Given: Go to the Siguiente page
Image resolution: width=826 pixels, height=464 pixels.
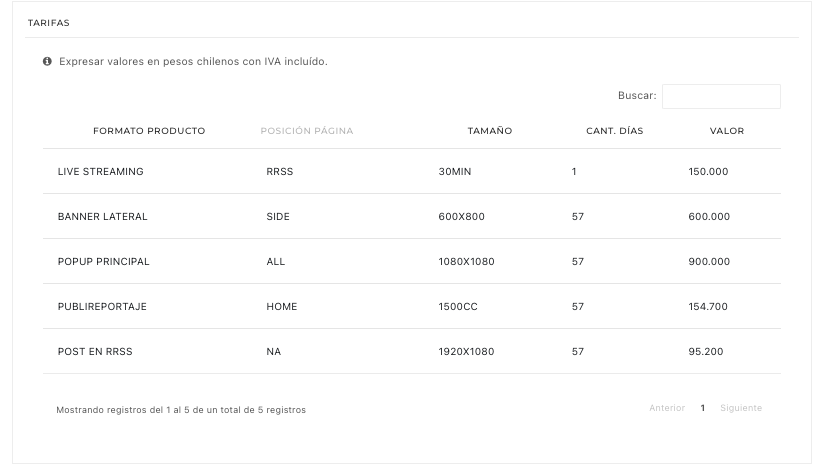Looking at the screenshot, I should click(741, 408).
